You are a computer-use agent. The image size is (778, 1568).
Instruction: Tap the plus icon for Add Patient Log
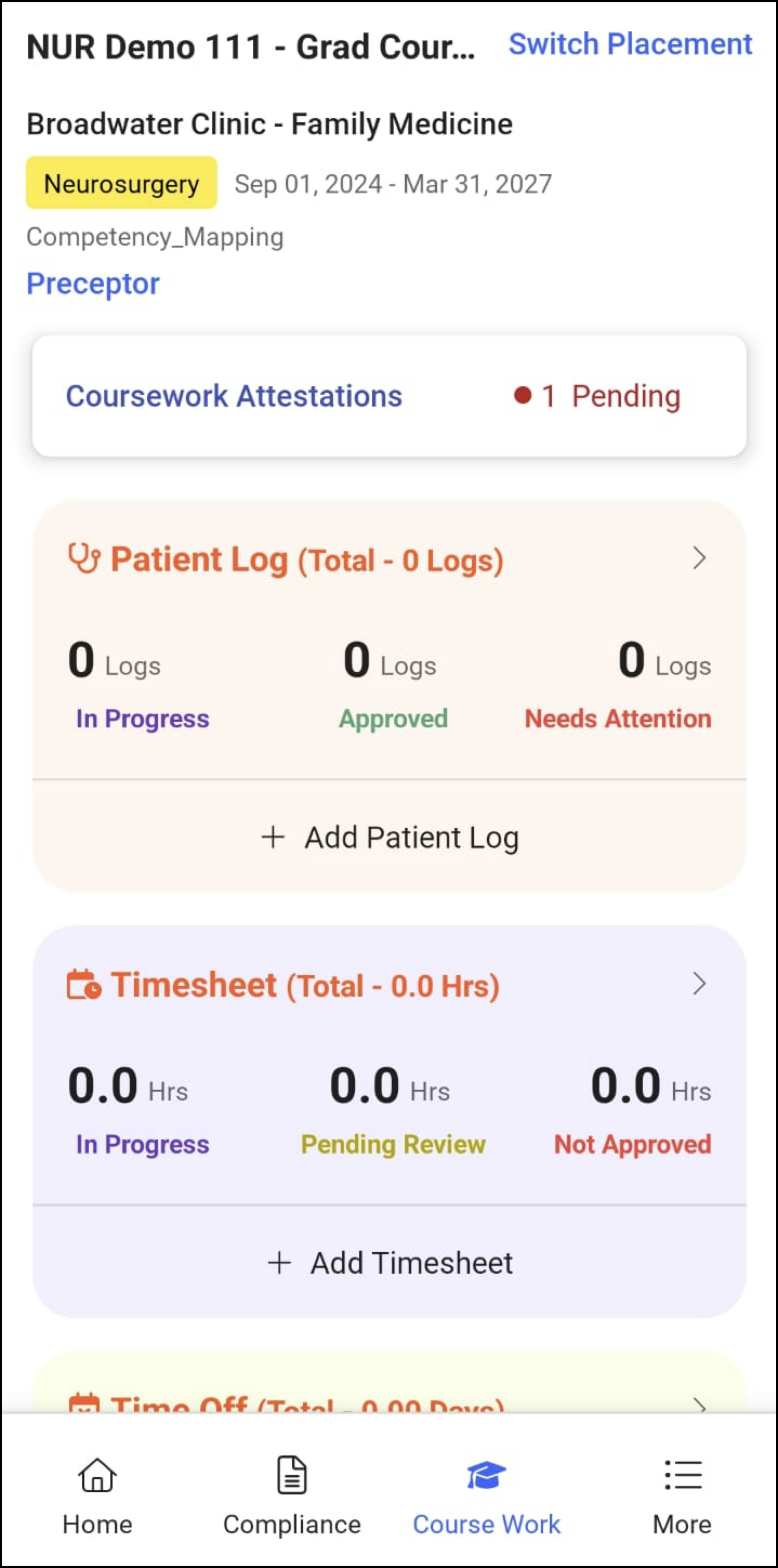[273, 837]
